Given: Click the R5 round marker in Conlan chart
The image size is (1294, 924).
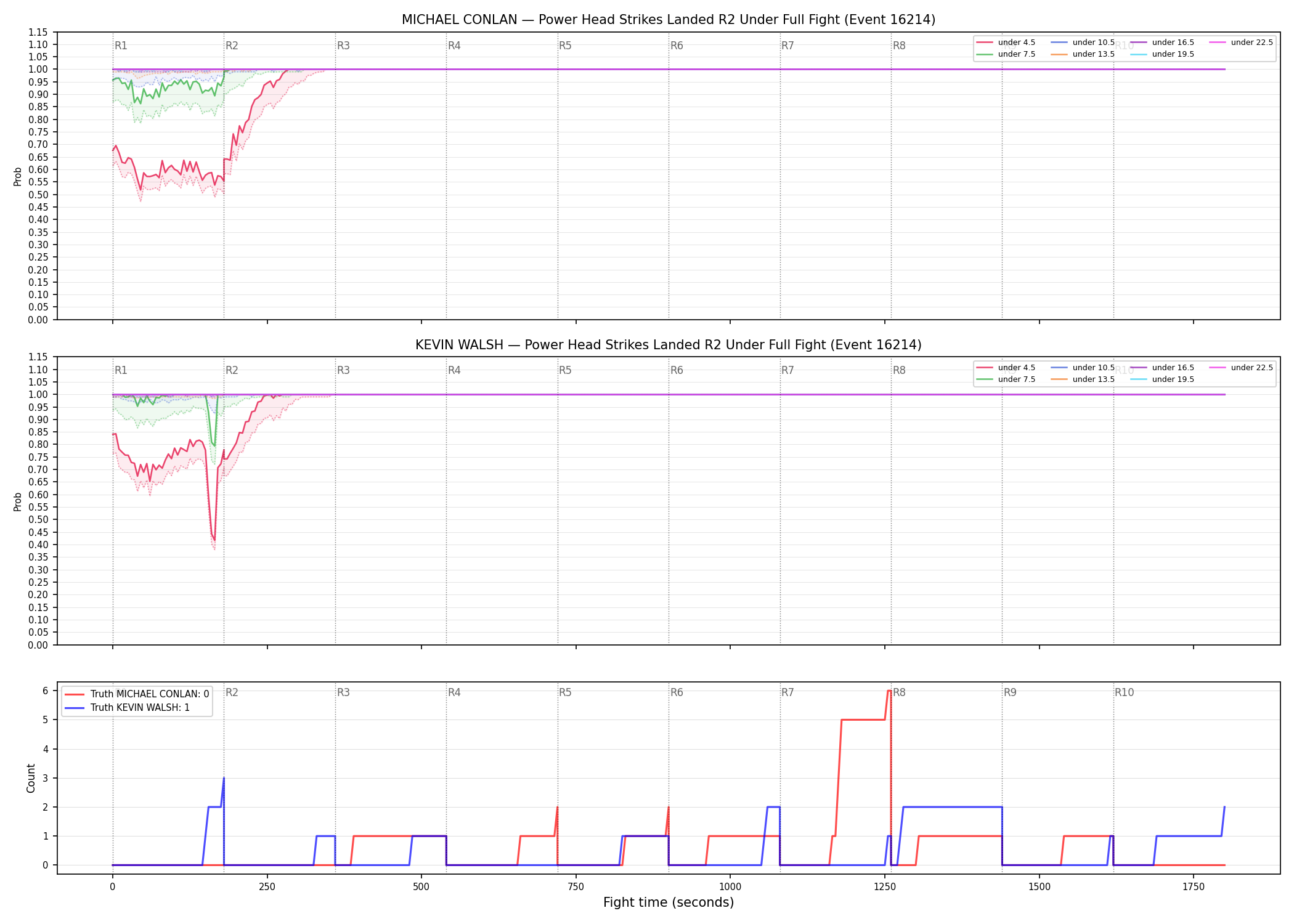Looking at the screenshot, I should (x=565, y=46).
